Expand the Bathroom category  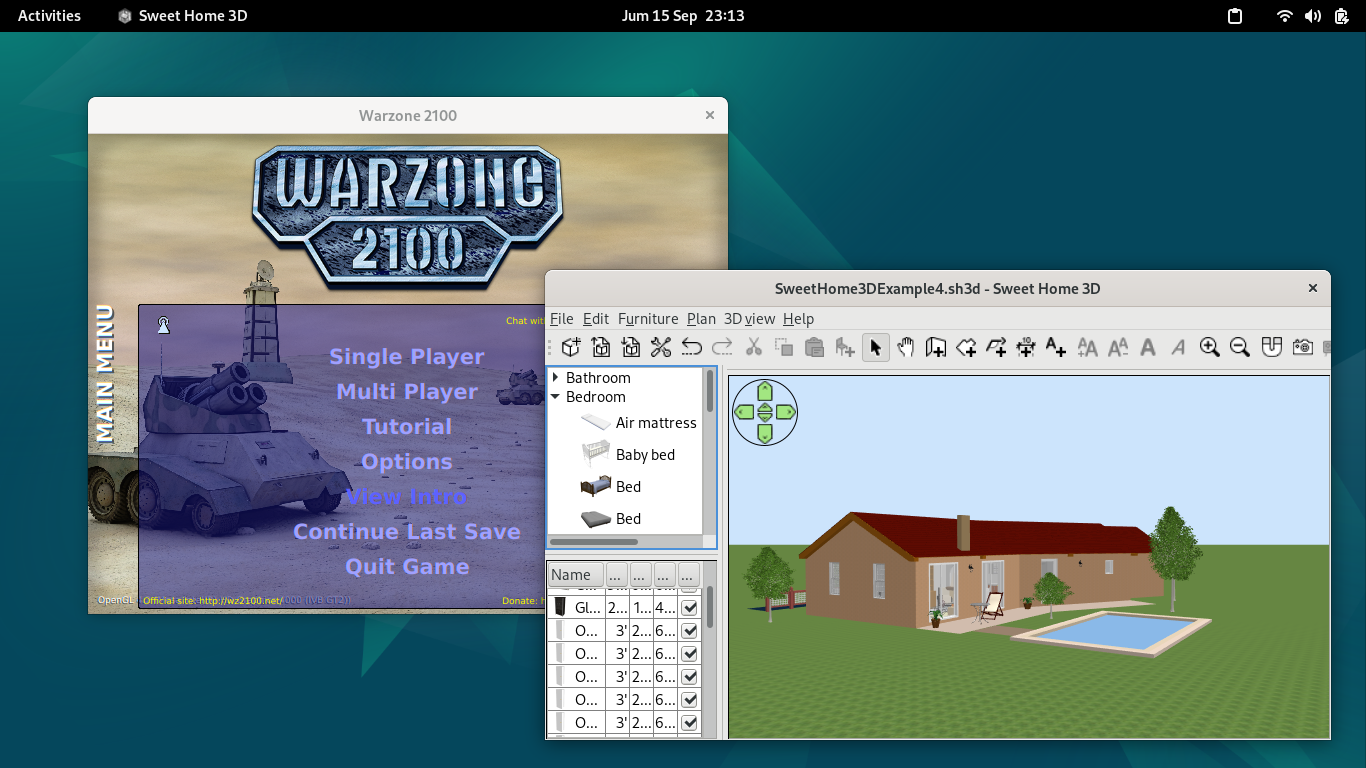coord(556,378)
